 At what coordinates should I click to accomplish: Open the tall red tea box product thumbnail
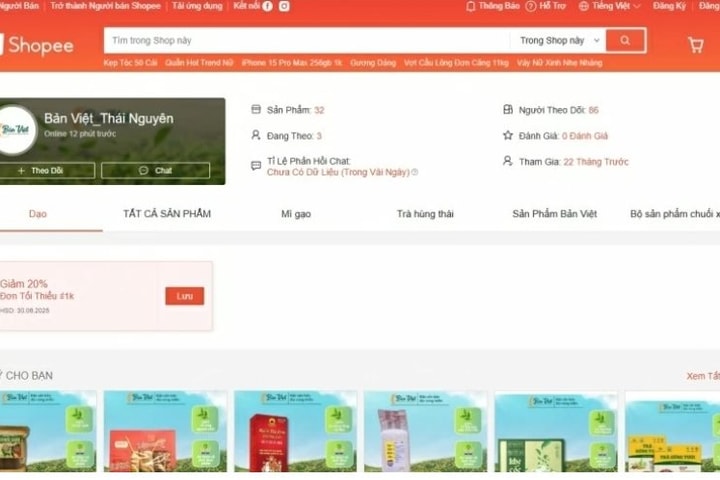[295, 431]
